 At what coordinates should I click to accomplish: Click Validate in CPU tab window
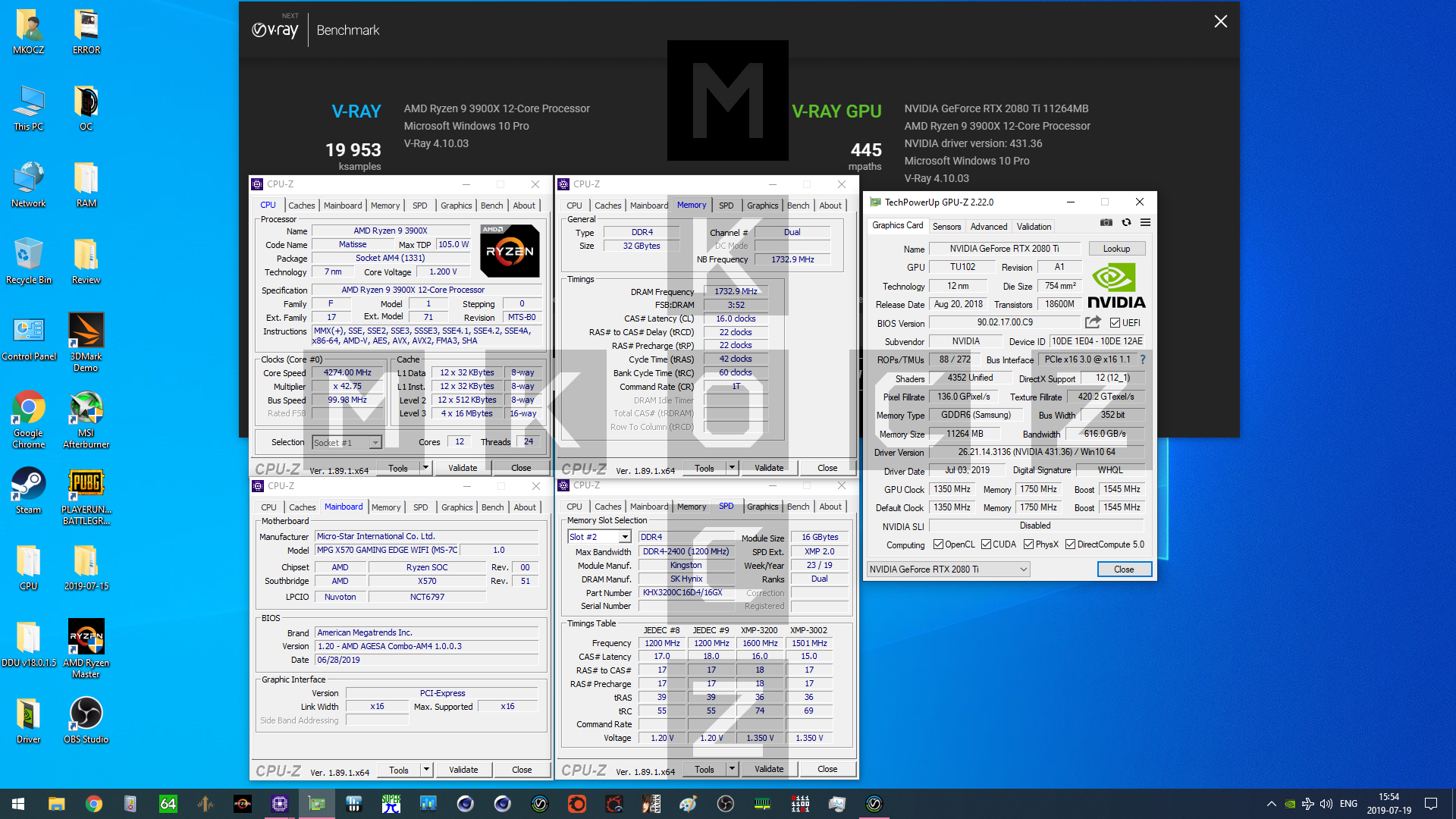point(463,468)
